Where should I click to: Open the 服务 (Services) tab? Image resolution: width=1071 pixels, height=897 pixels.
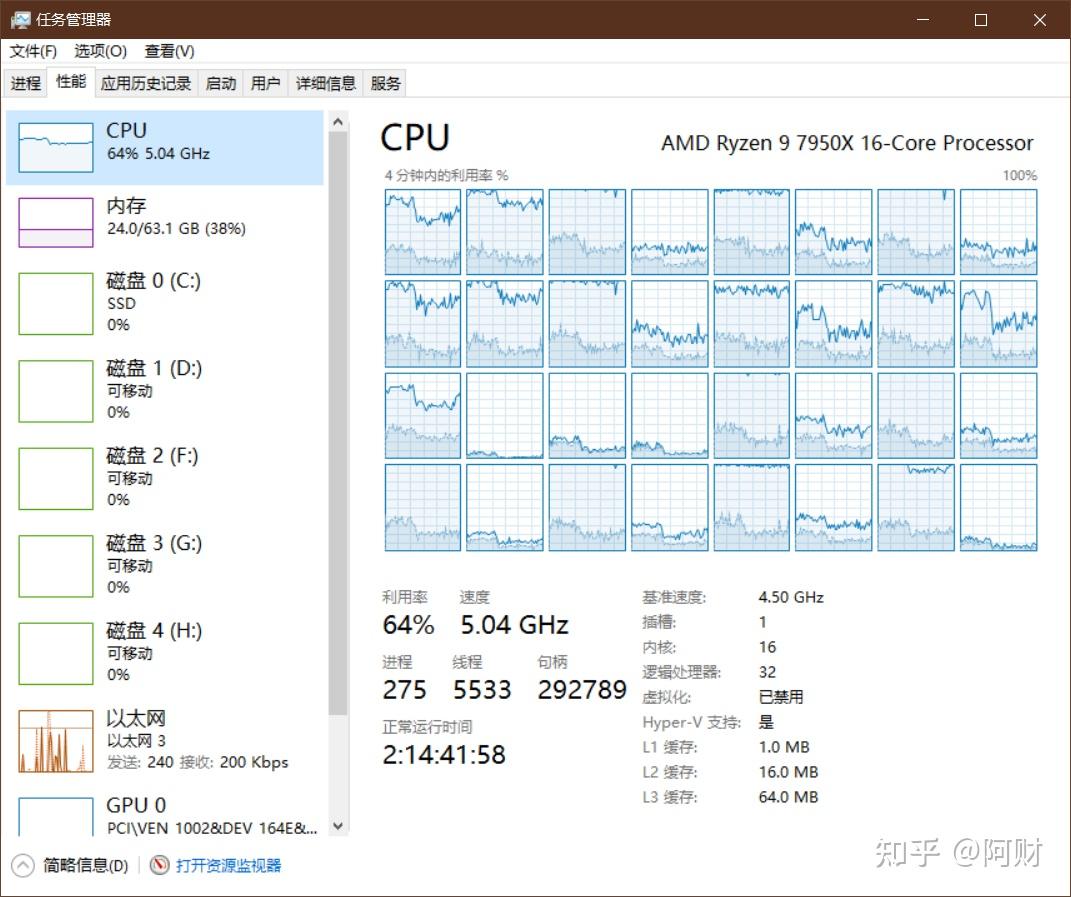pos(385,83)
